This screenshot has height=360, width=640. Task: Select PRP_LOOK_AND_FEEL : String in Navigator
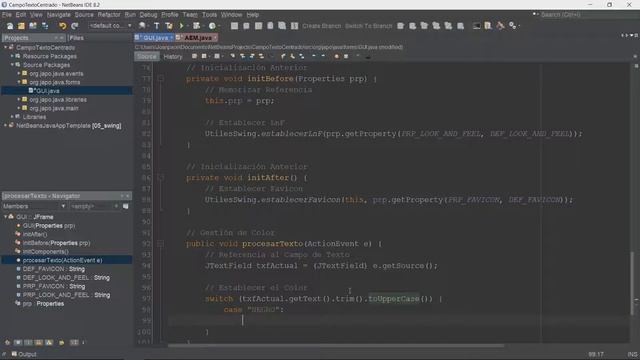pos(66,295)
